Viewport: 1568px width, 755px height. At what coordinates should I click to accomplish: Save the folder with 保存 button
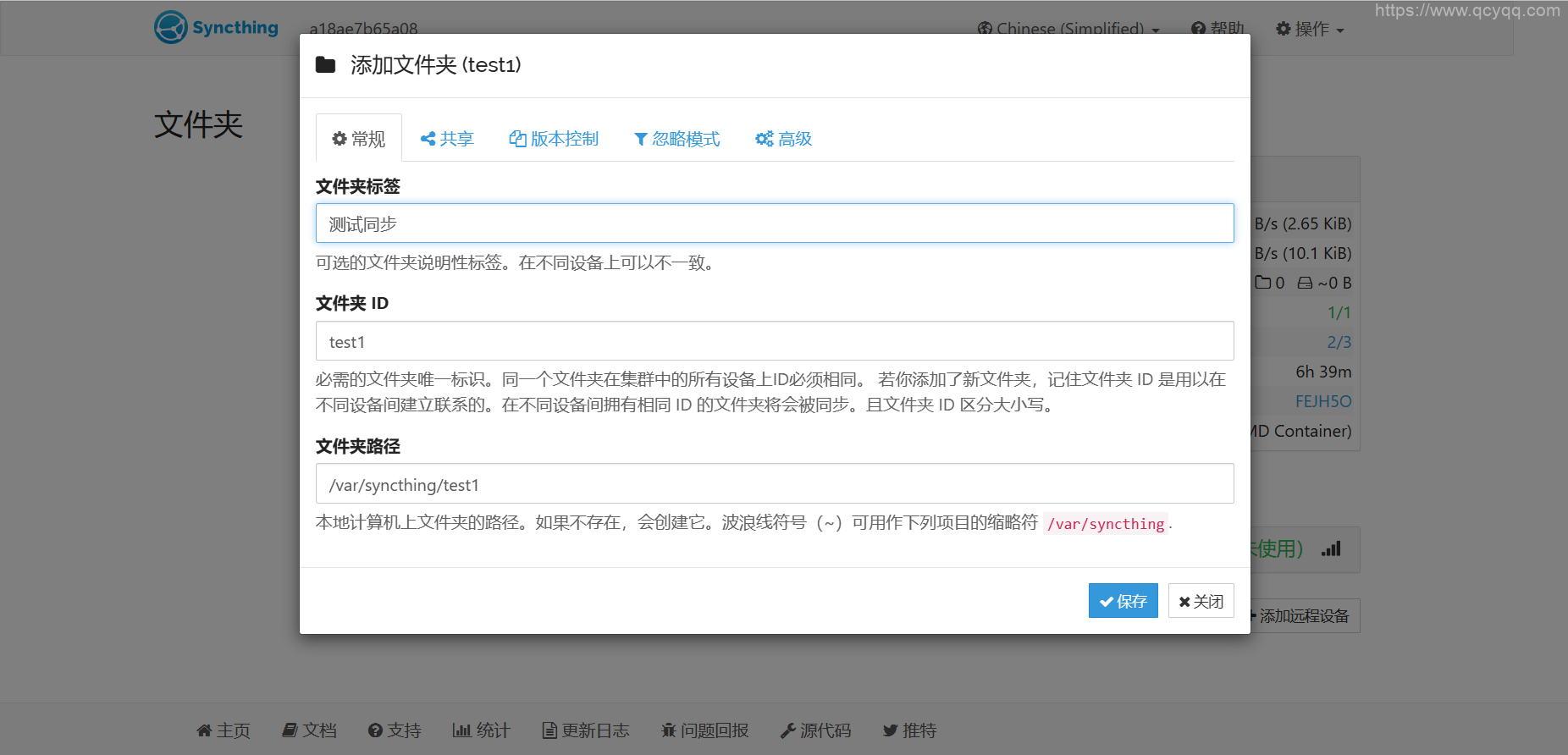coord(1123,601)
